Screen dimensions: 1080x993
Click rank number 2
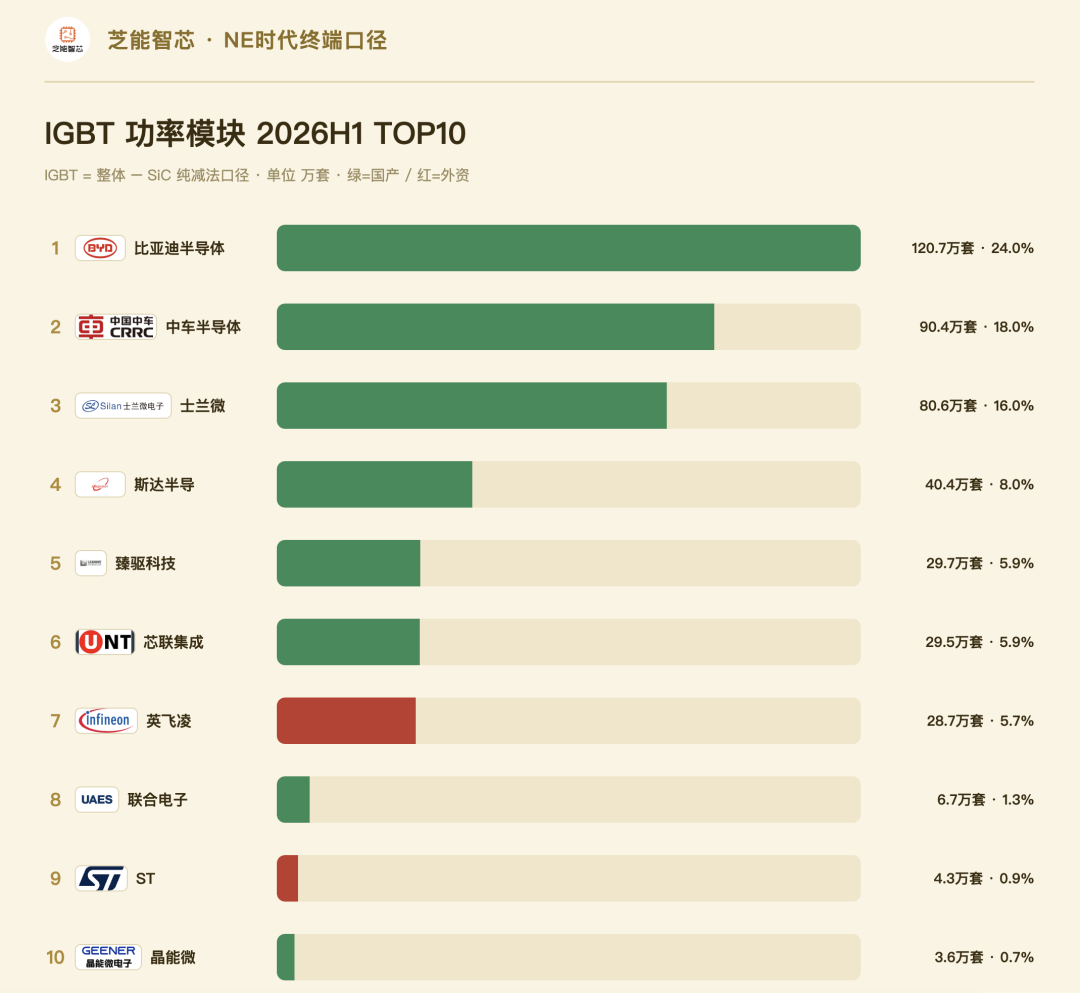[x=56, y=327]
